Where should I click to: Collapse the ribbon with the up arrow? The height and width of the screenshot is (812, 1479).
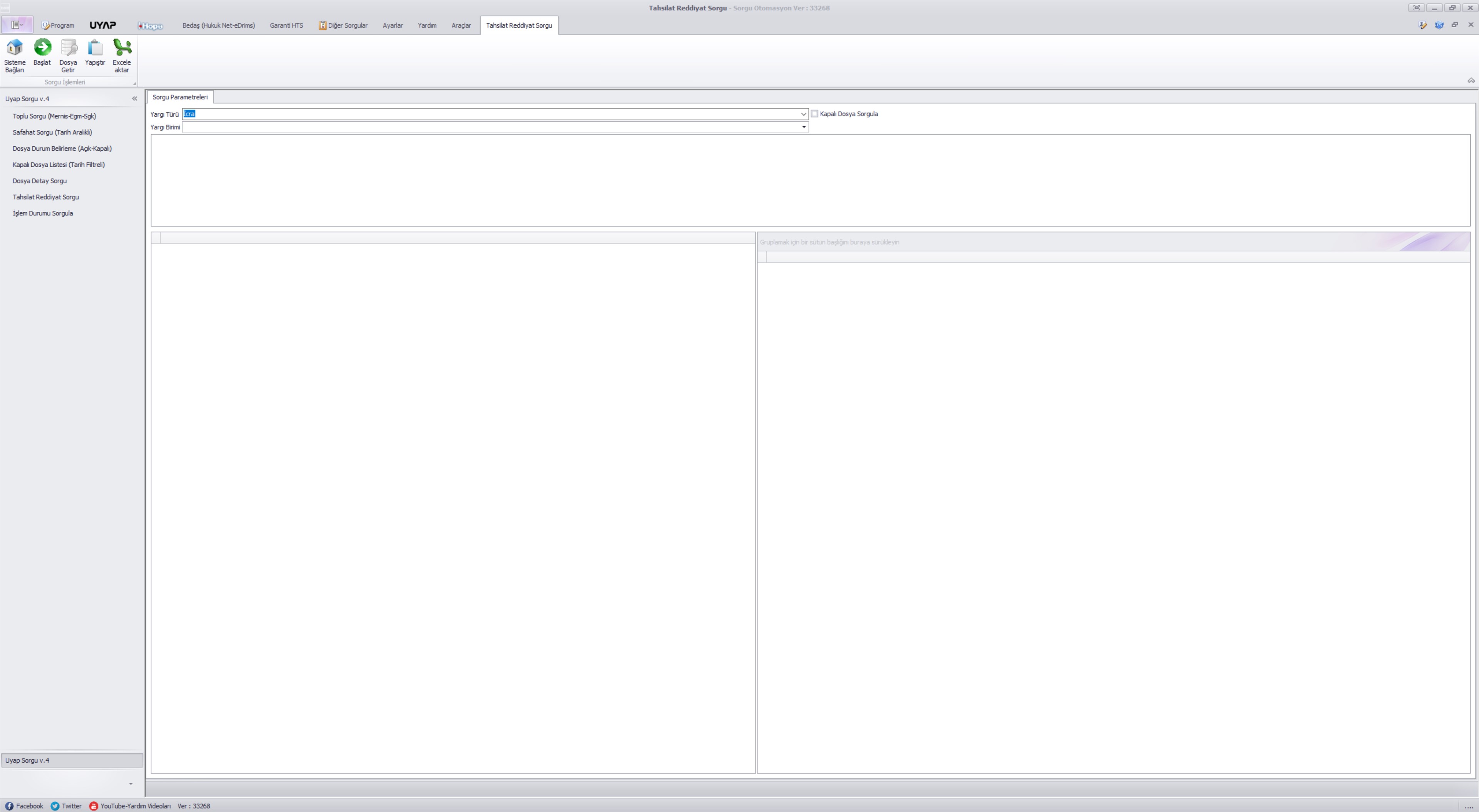(x=1471, y=81)
